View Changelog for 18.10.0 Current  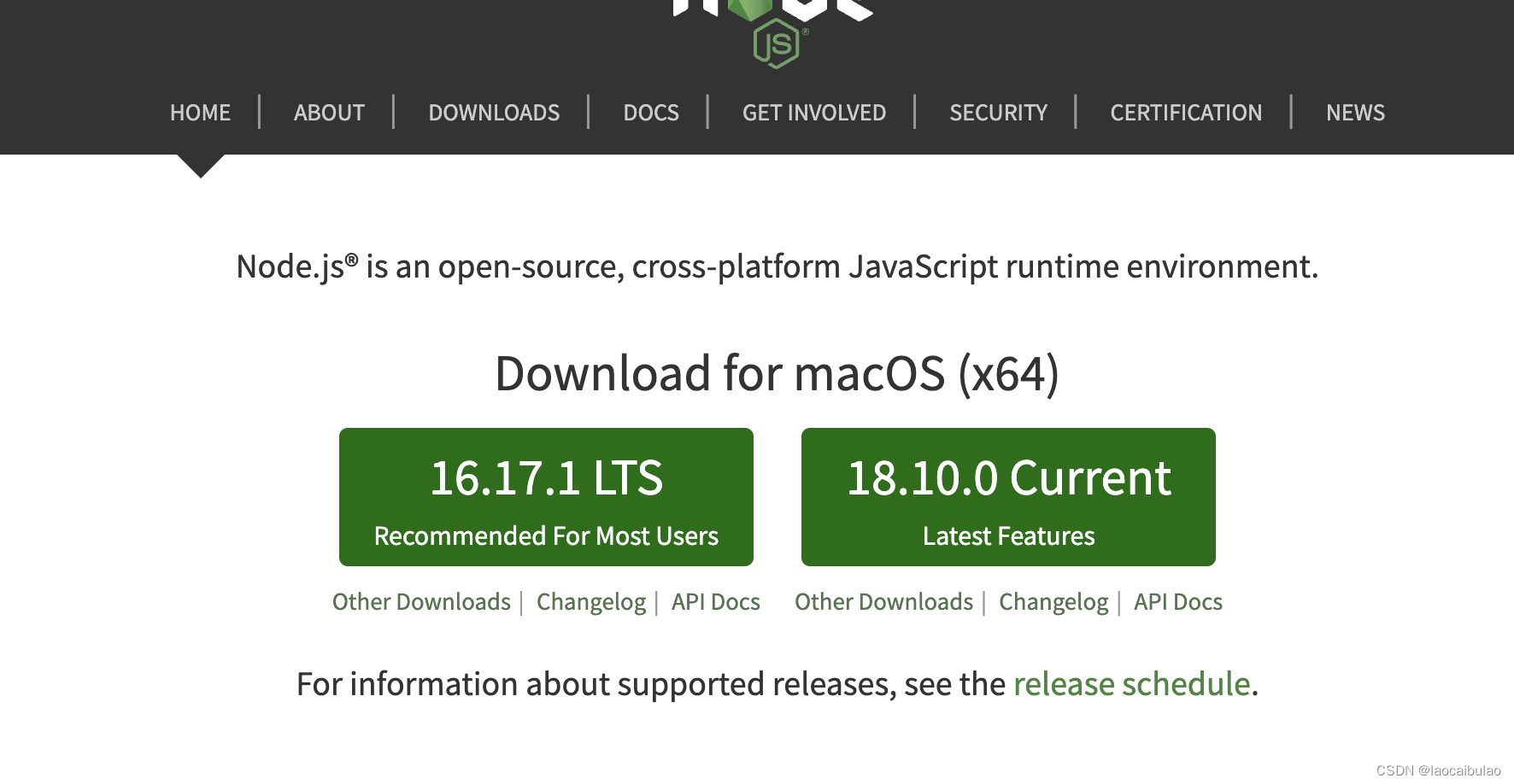[1053, 602]
